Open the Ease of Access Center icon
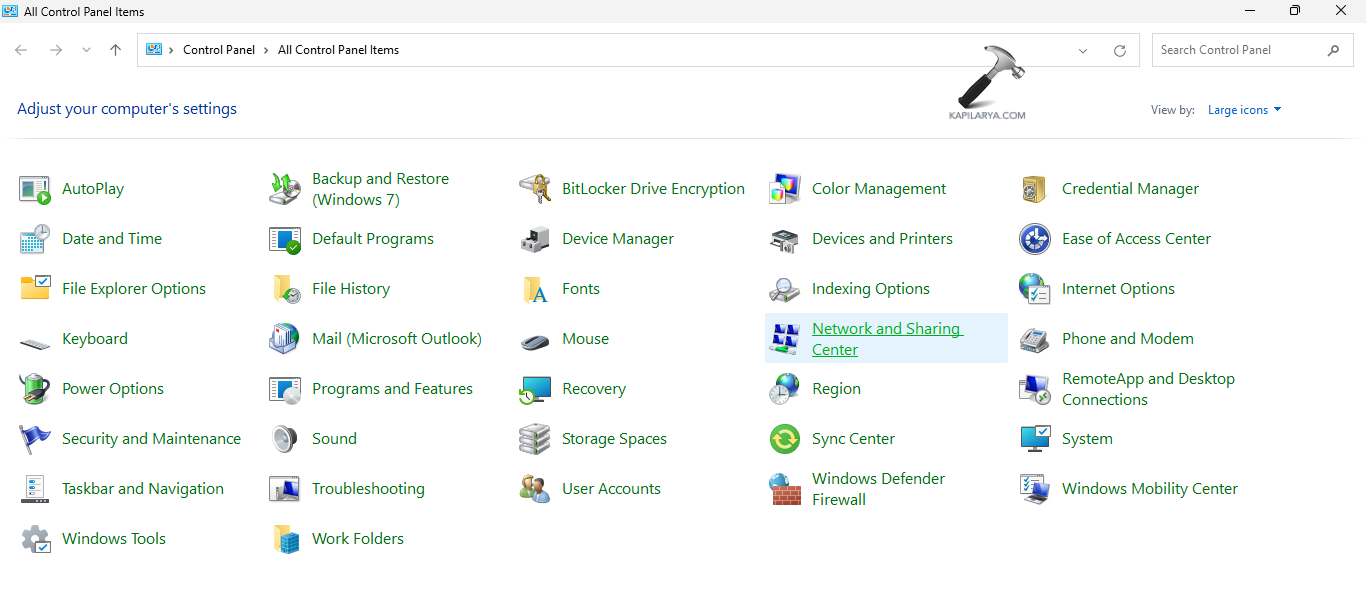1366x606 pixels. [x=1034, y=239]
